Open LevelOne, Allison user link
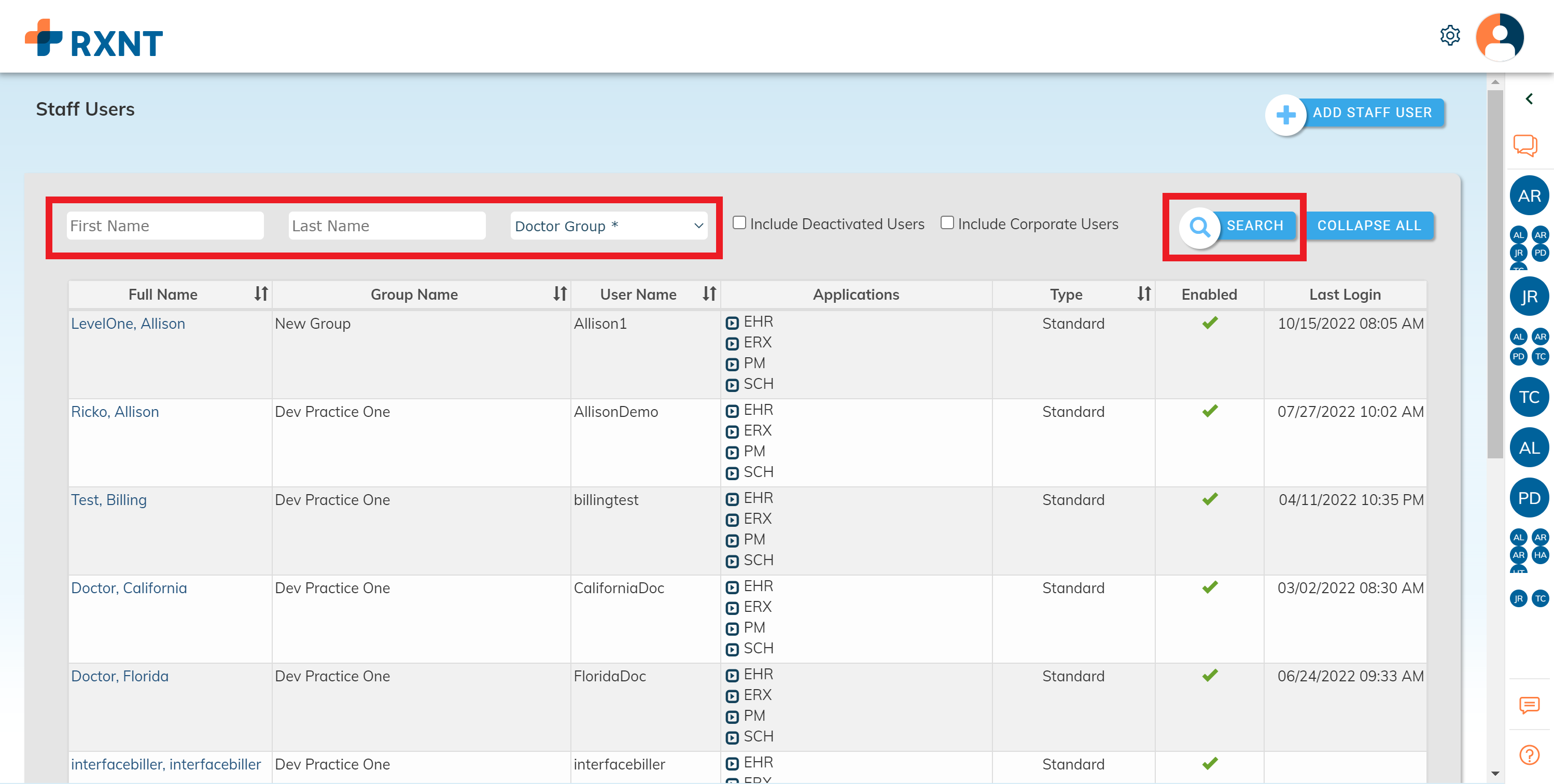Viewport: 1554px width, 784px height. (128, 323)
